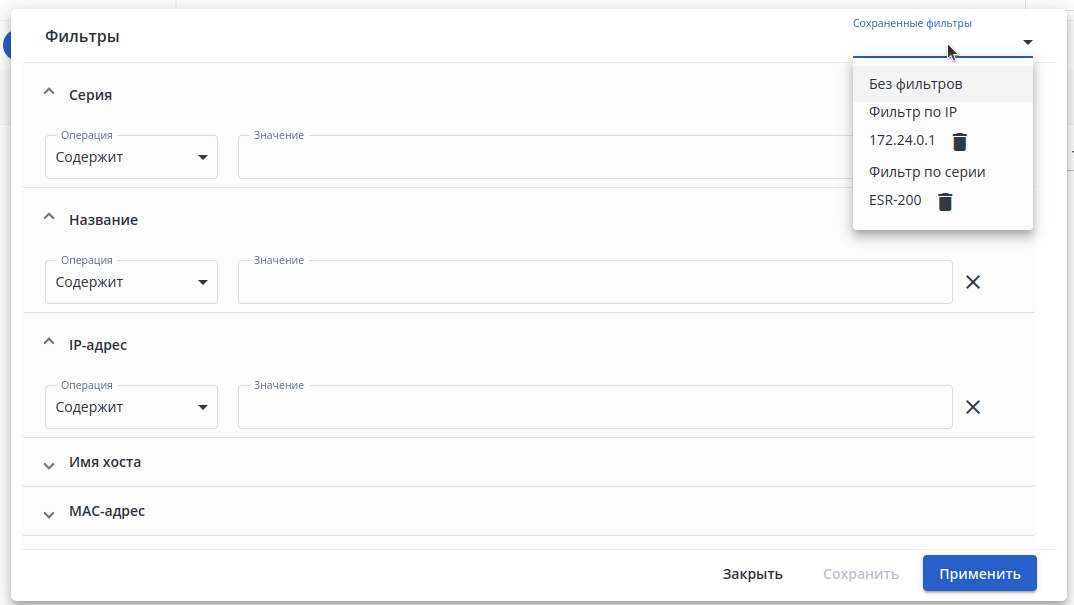Choose saved filter ESR-200

tap(895, 200)
